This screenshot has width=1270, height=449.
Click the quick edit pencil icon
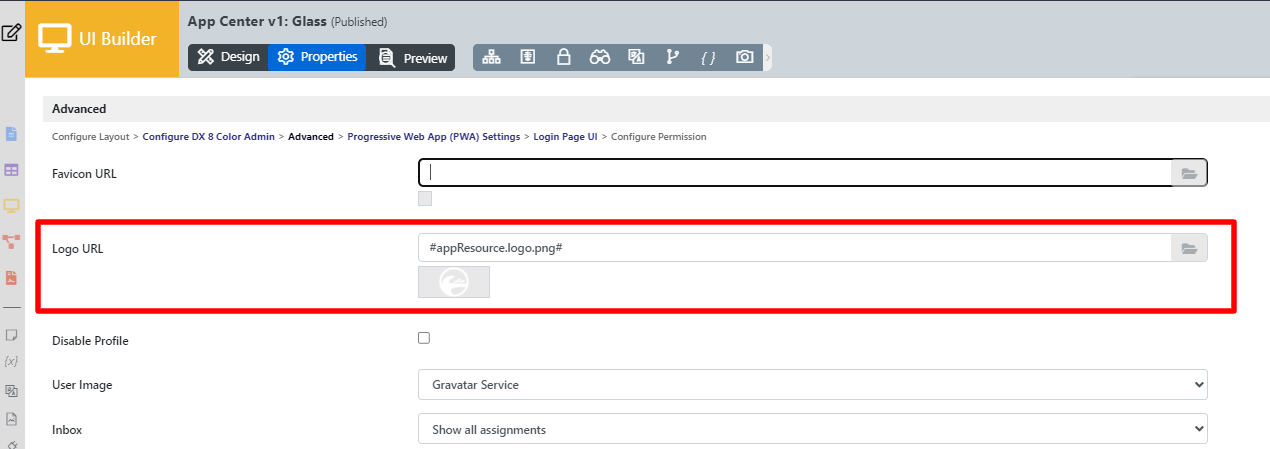click(11, 32)
